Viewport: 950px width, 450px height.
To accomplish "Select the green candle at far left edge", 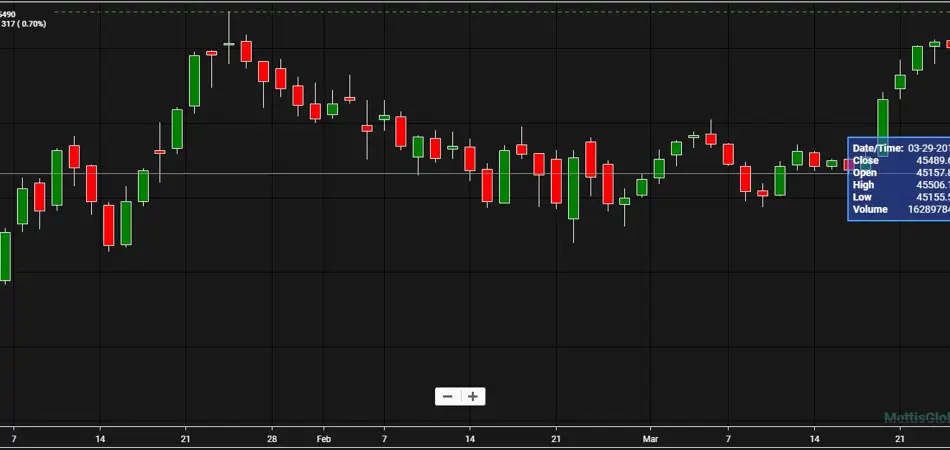I will coord(4,256).
